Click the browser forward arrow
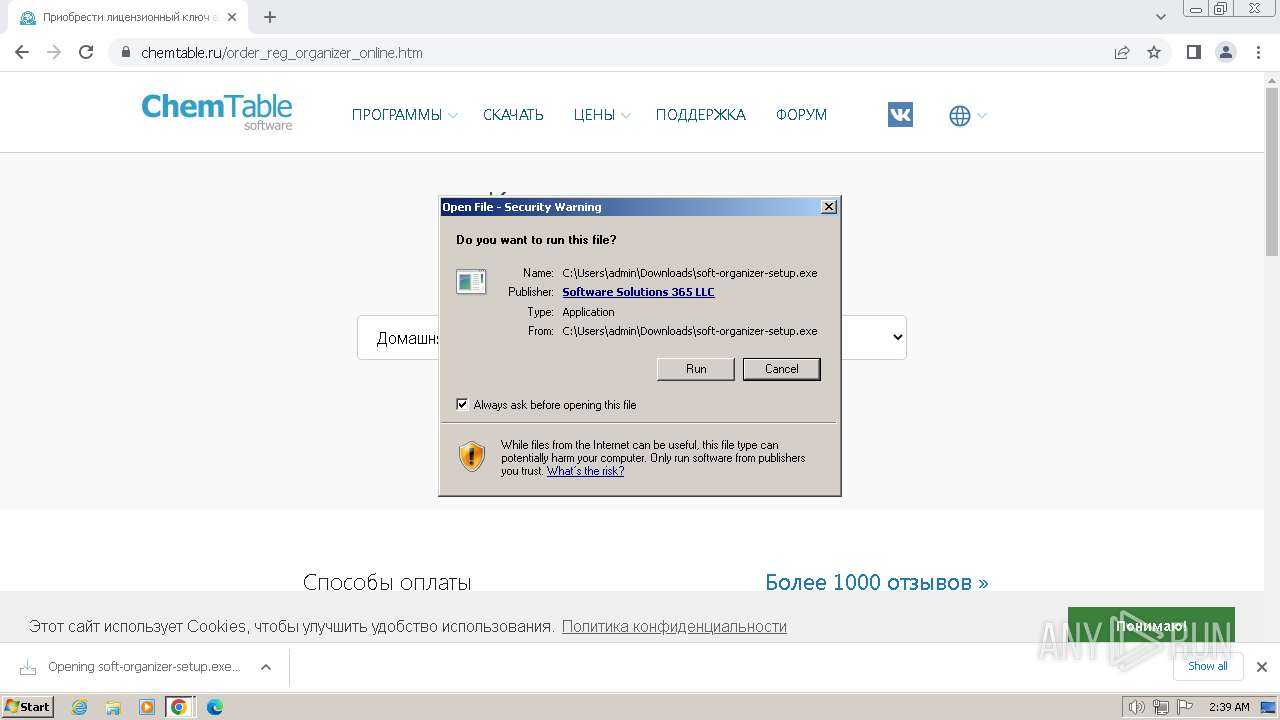This screenshot has height=720, width=1280. pyautogui.click(x=54, y=52)
